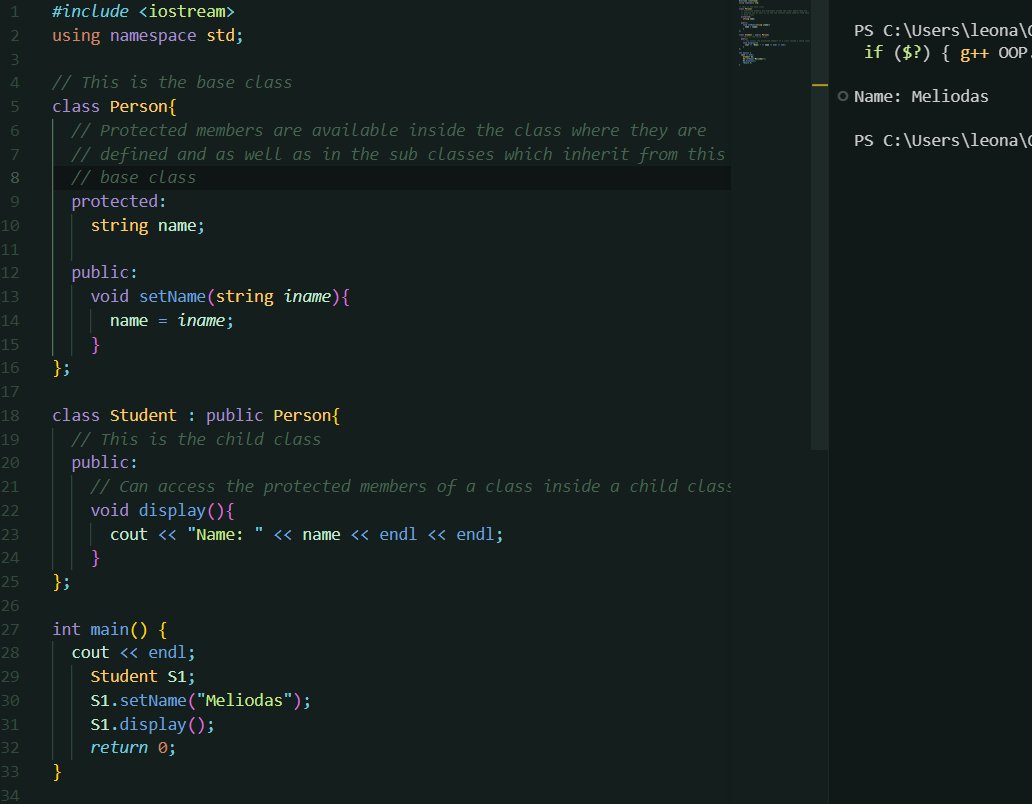
Task: Click the comment '// Can access the protected members'
Action: click(411, 487)
